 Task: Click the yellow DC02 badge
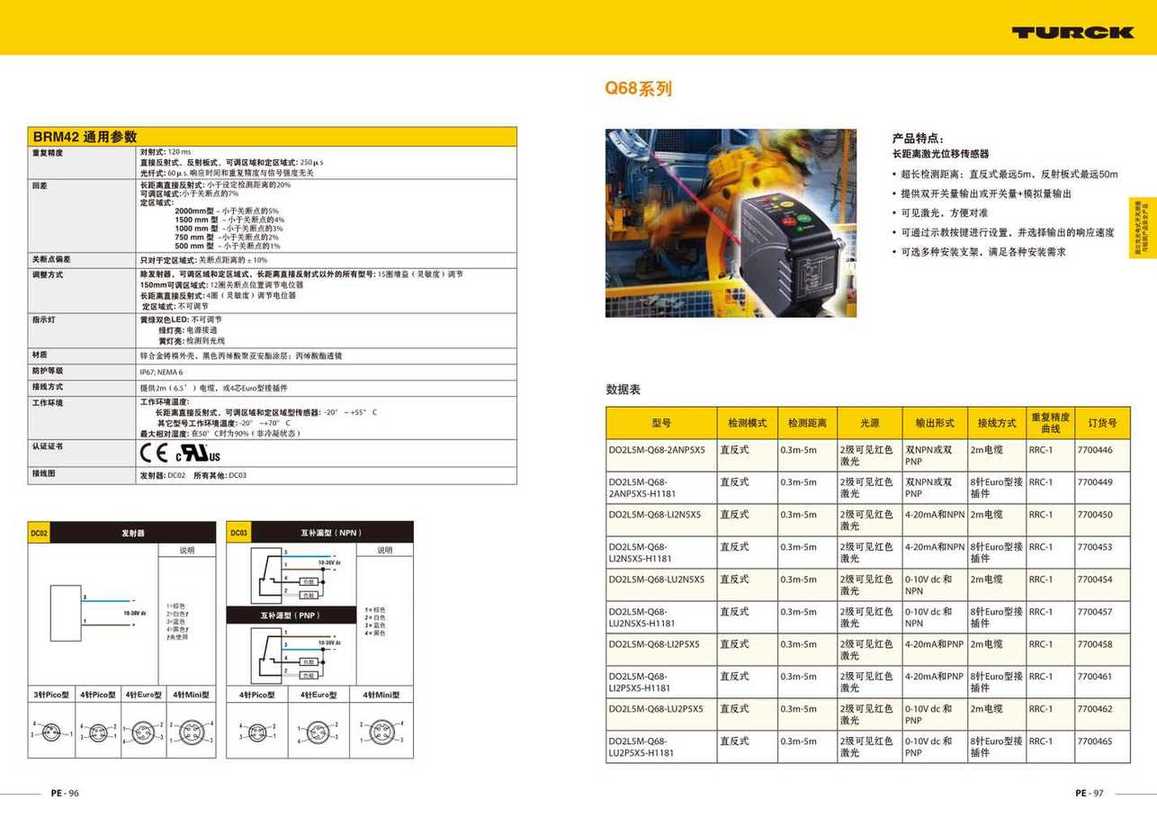[x=39, y=533]
